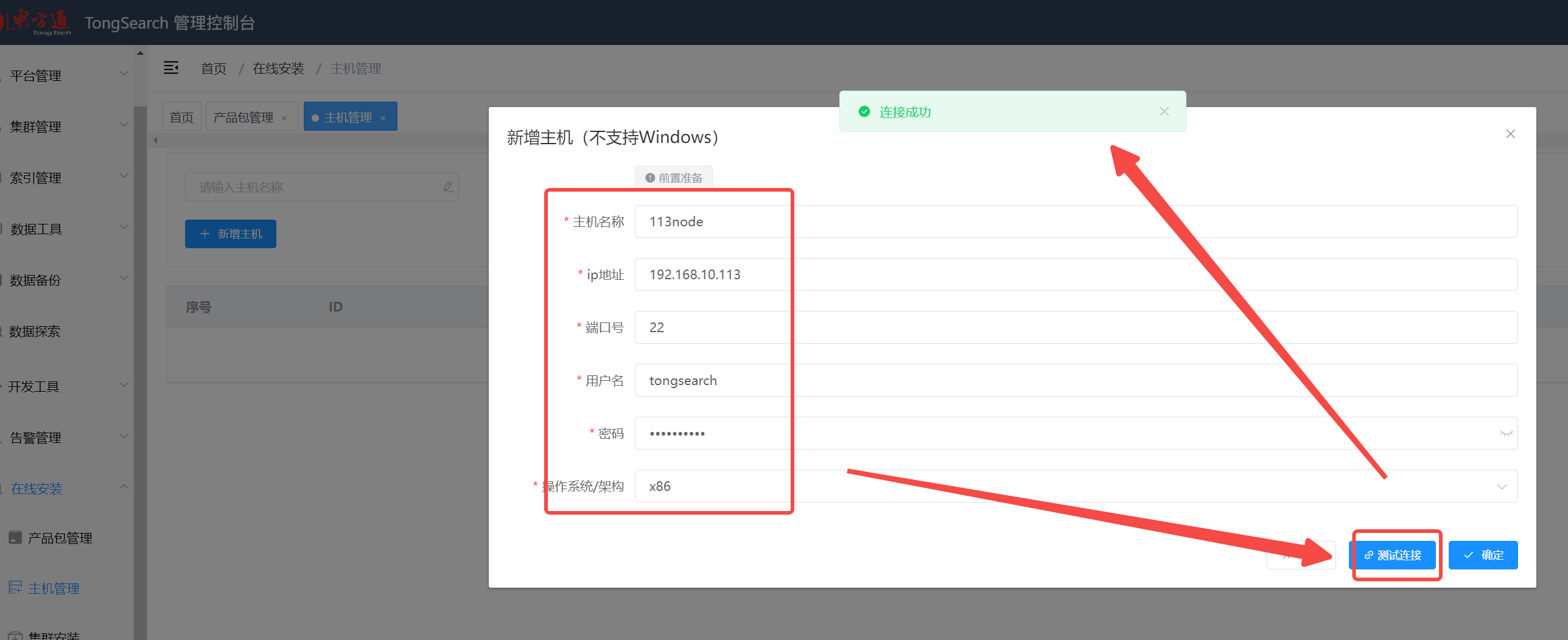Screen dimensions: 1568x640
Task: Toggle the sidebar collapse hamburger icon
Action: click(171, 68)
